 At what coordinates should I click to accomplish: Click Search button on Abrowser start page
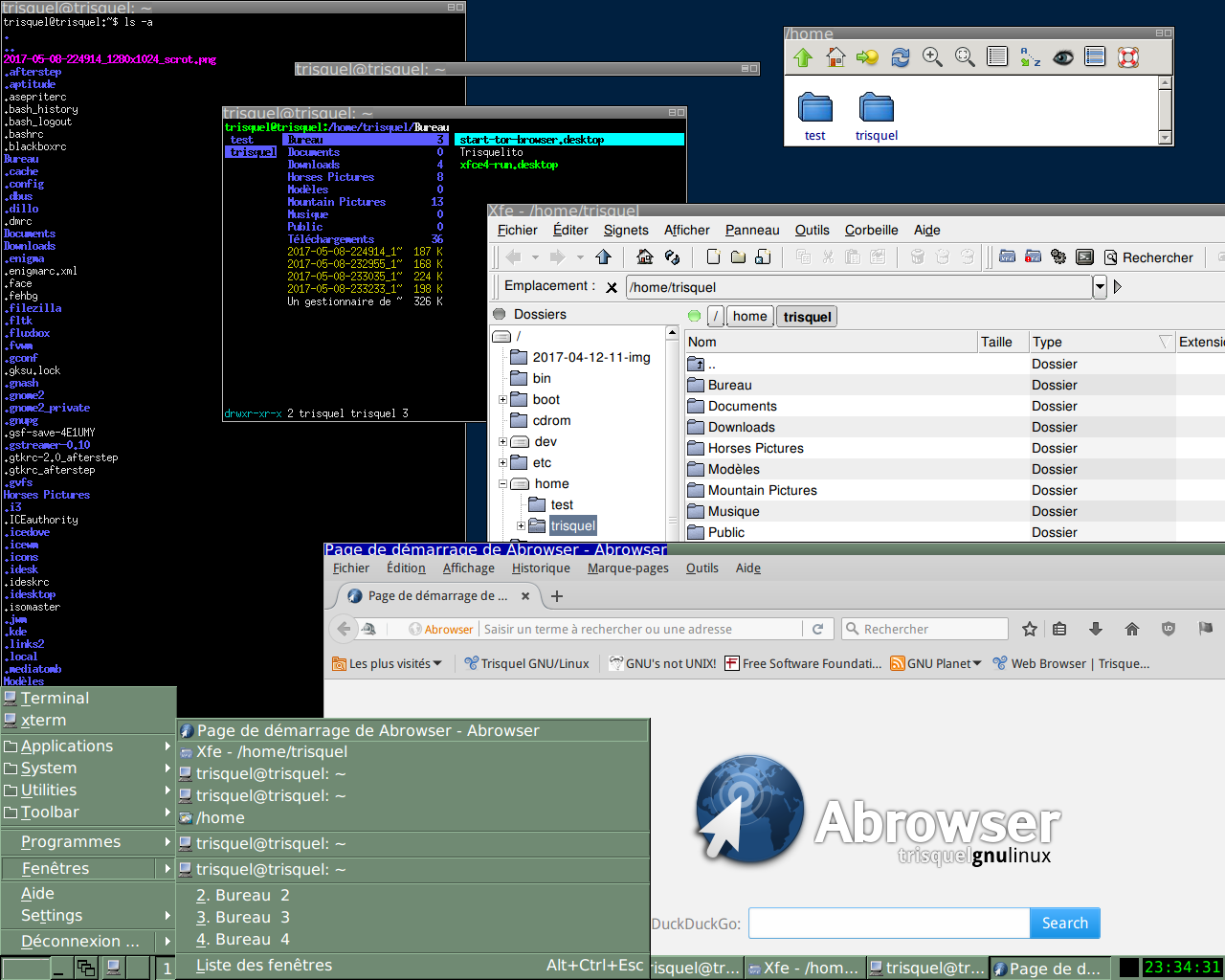(1065, 923)
